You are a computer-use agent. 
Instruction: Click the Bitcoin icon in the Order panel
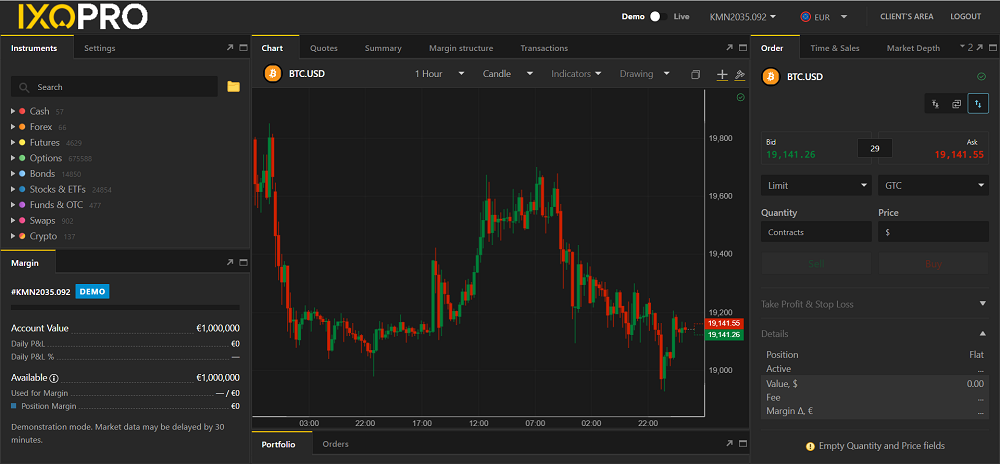pos(770,76)
